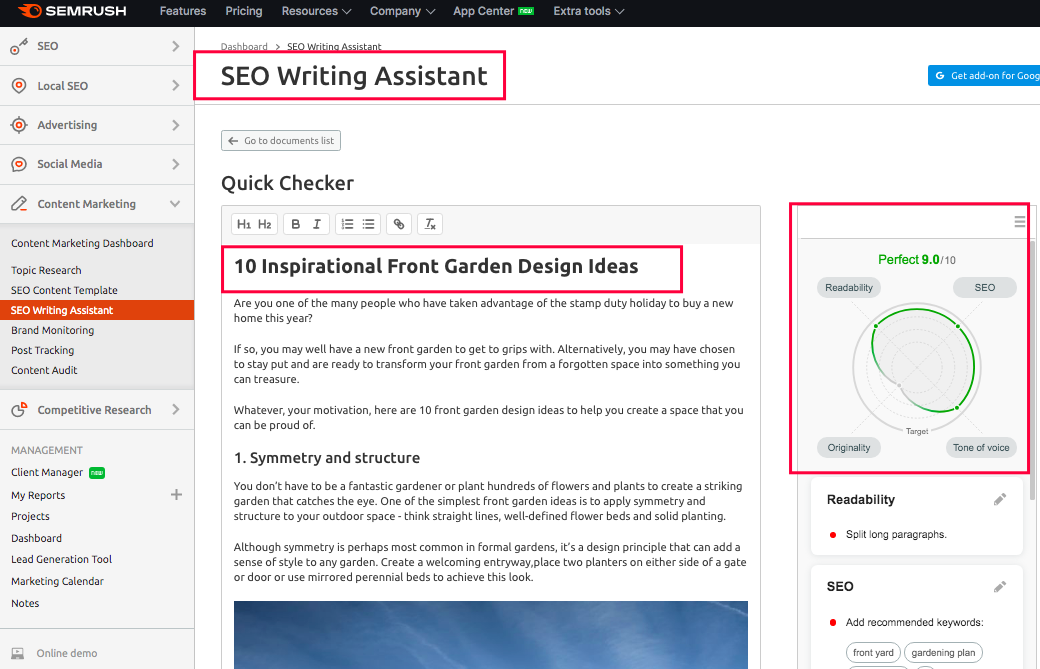This screenshot has width=1040, height=669.
Task: Insert a bulleted list via toolbar
Action: (x=369, y=224)
